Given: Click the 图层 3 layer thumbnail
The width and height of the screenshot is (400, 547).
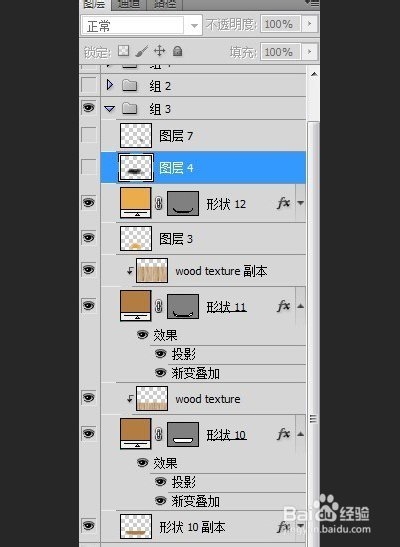Looking at the screenshot, I should [x=136, y=239].
